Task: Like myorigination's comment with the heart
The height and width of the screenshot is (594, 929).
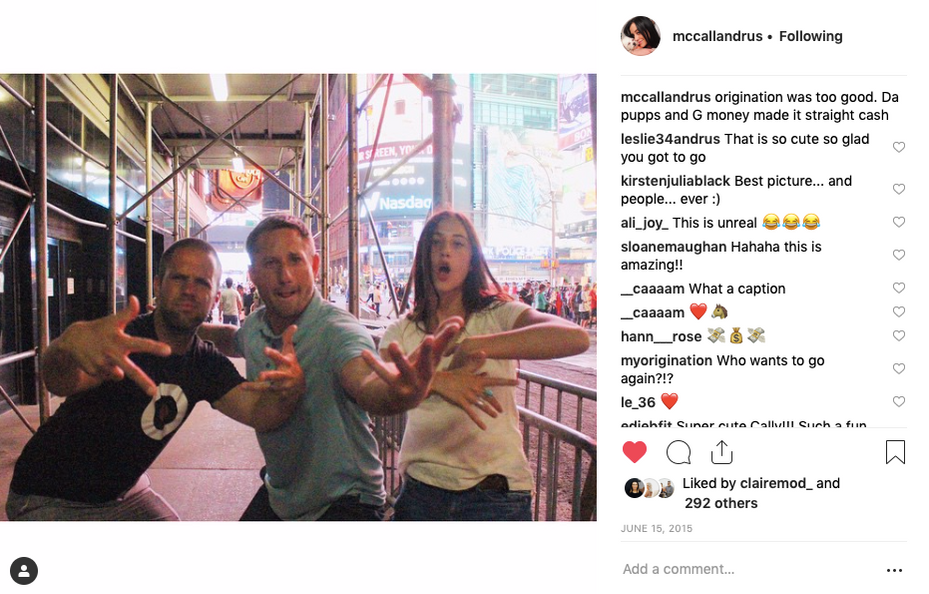Action: click(x=899, y=368)
